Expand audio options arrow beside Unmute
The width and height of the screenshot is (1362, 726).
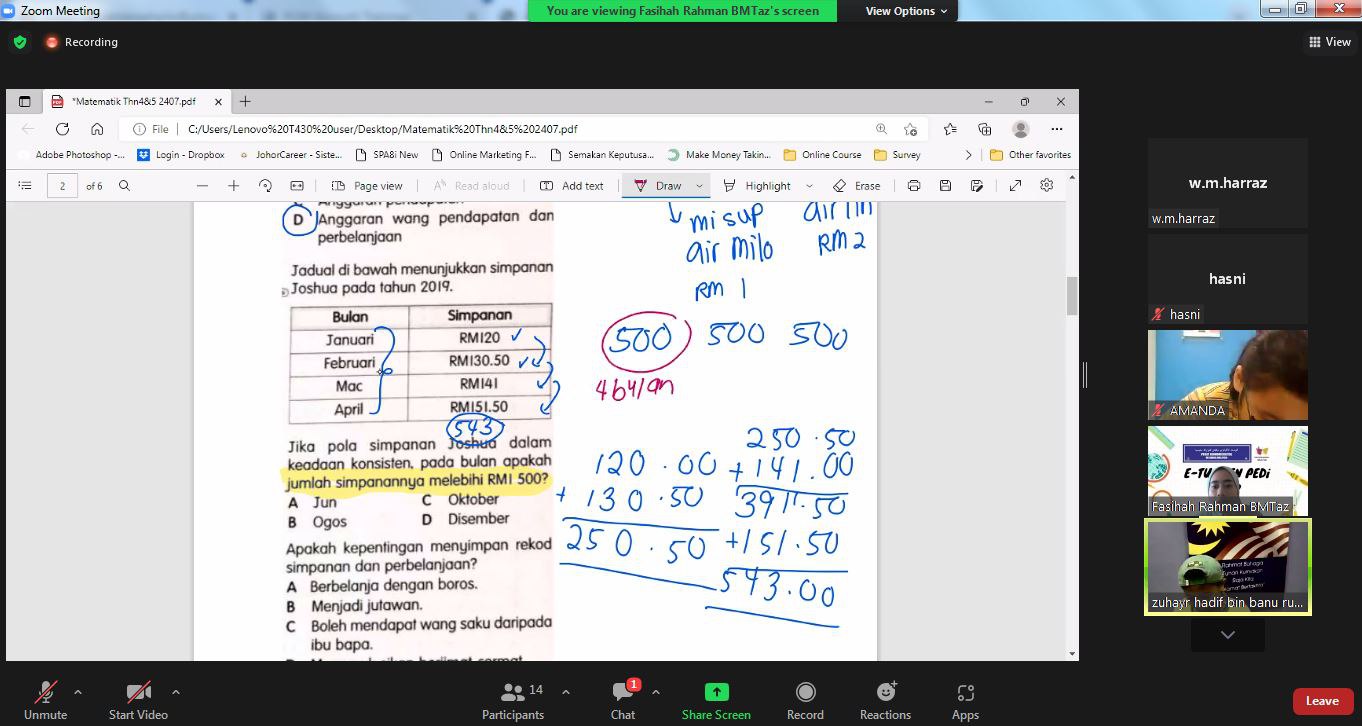(x=78, y=691)
